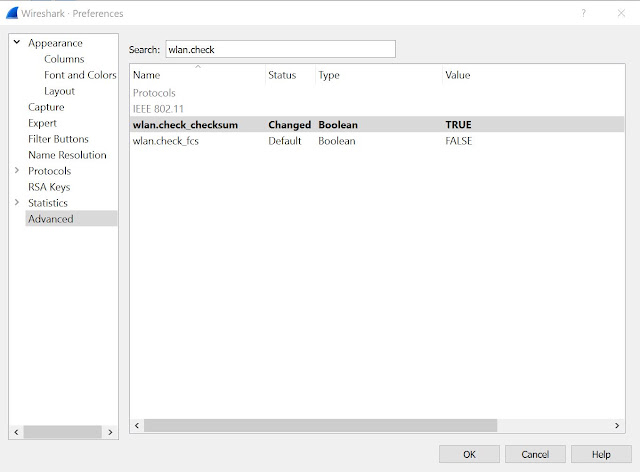Select Protocols in the sidebar tree
Screen dimensions: 640x472
click(x=49, y=171)
